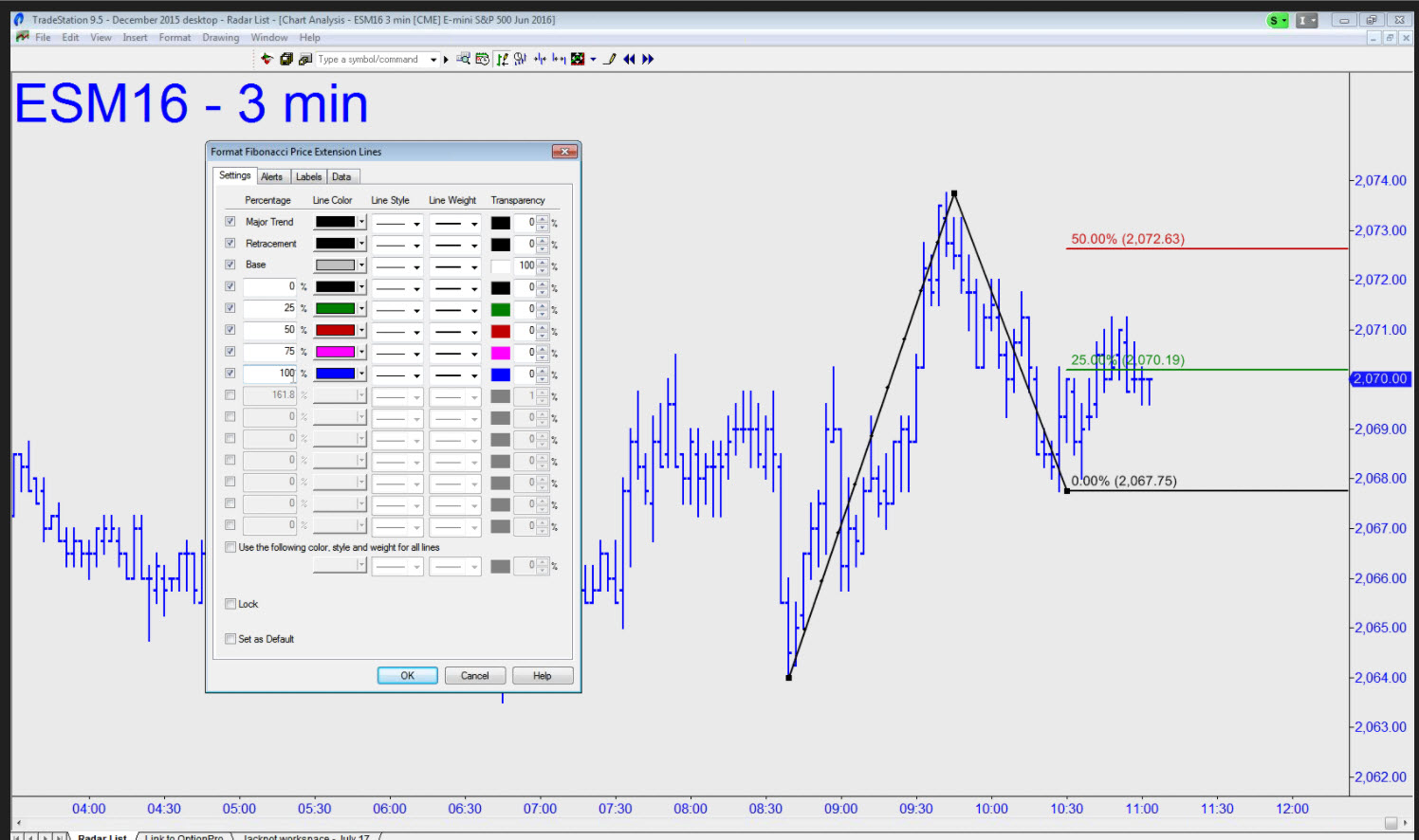Enable the 161.8 percent level checkbox
Viewport: 1419px width, 840px height.
[x=230, y=395]
